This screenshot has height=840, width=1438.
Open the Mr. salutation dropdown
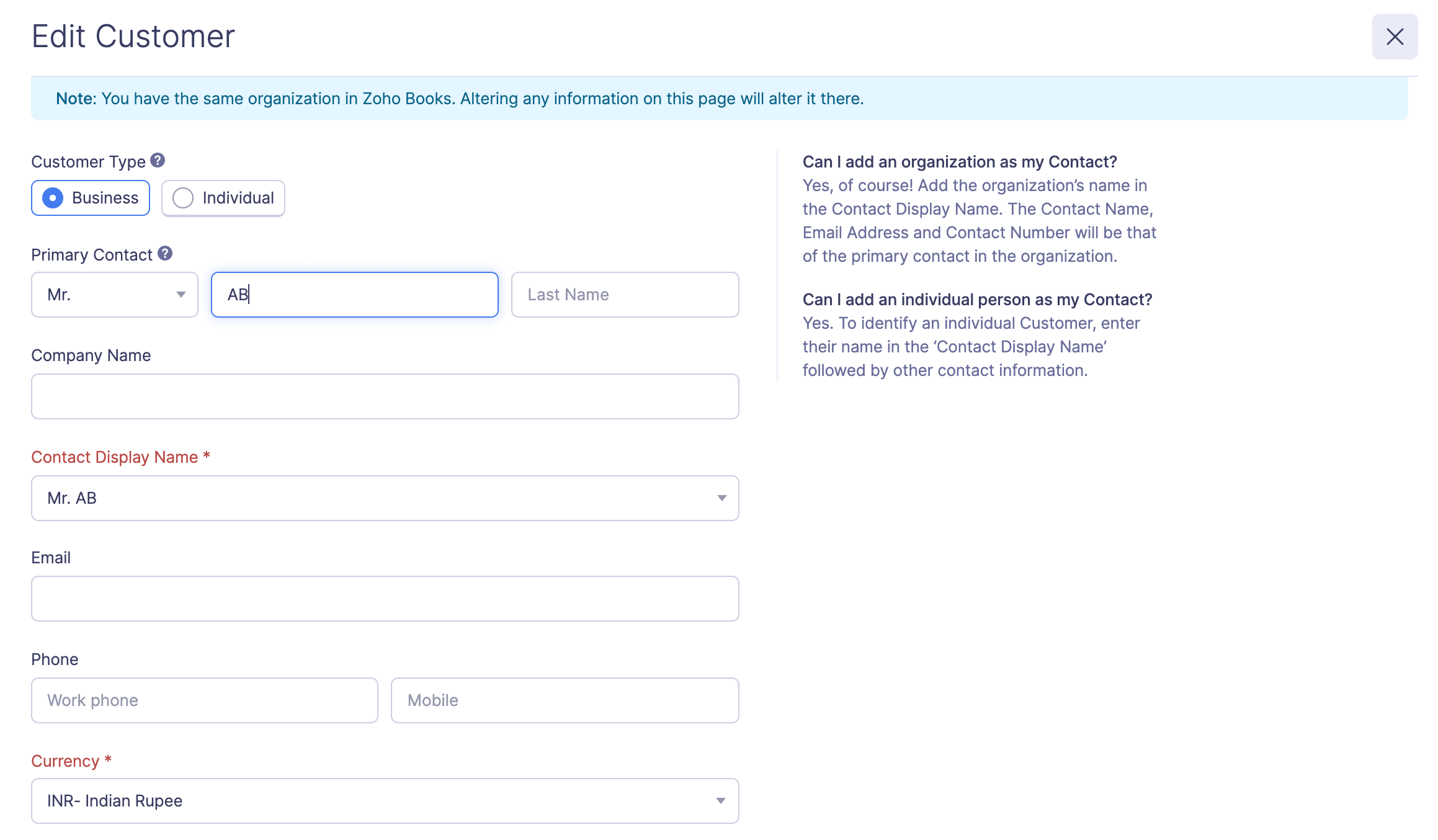coord(115,295)
